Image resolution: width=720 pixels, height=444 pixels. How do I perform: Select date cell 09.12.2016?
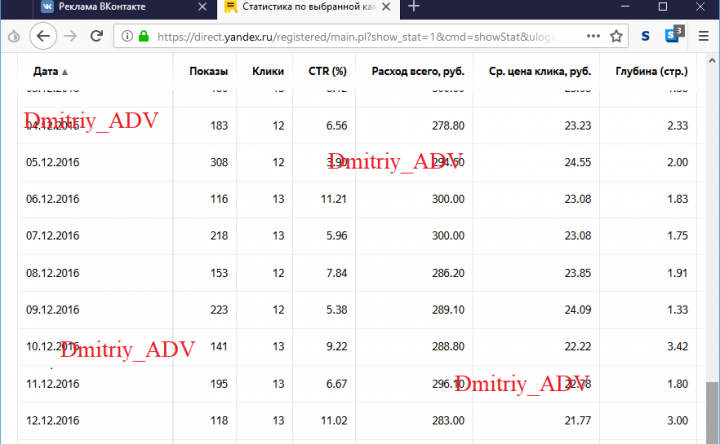(52, 310)
